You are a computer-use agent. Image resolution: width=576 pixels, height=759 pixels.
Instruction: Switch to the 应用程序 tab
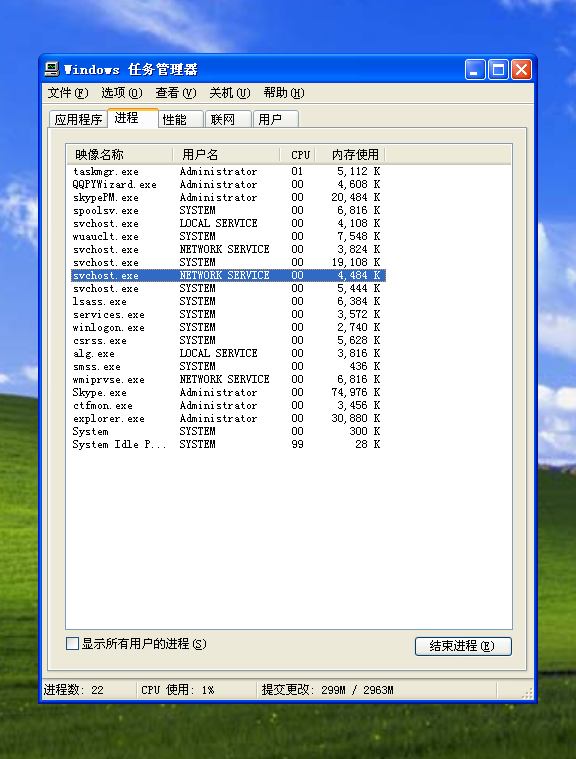pos(78,119)
